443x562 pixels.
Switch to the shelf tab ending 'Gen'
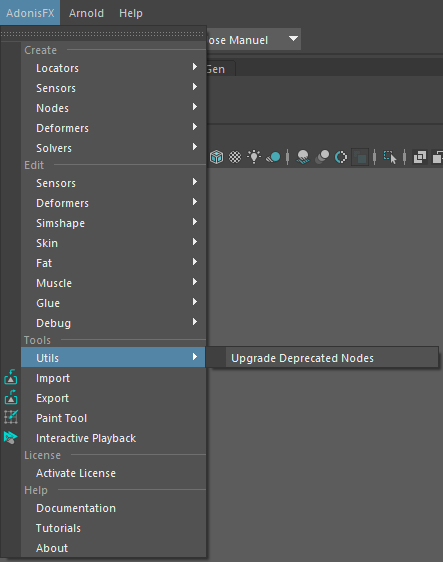pos(220,69)
